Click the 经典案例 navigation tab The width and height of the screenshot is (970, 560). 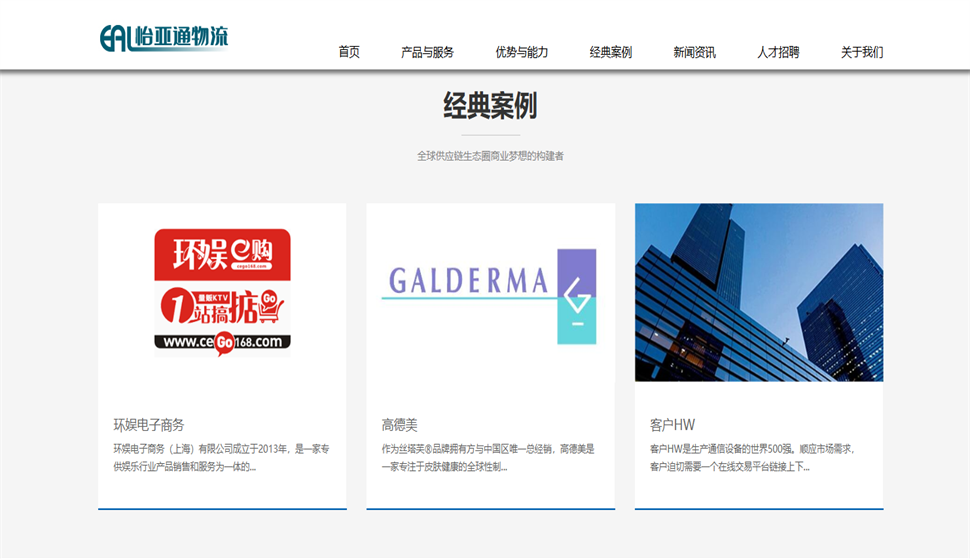click(x=610, y=52)
